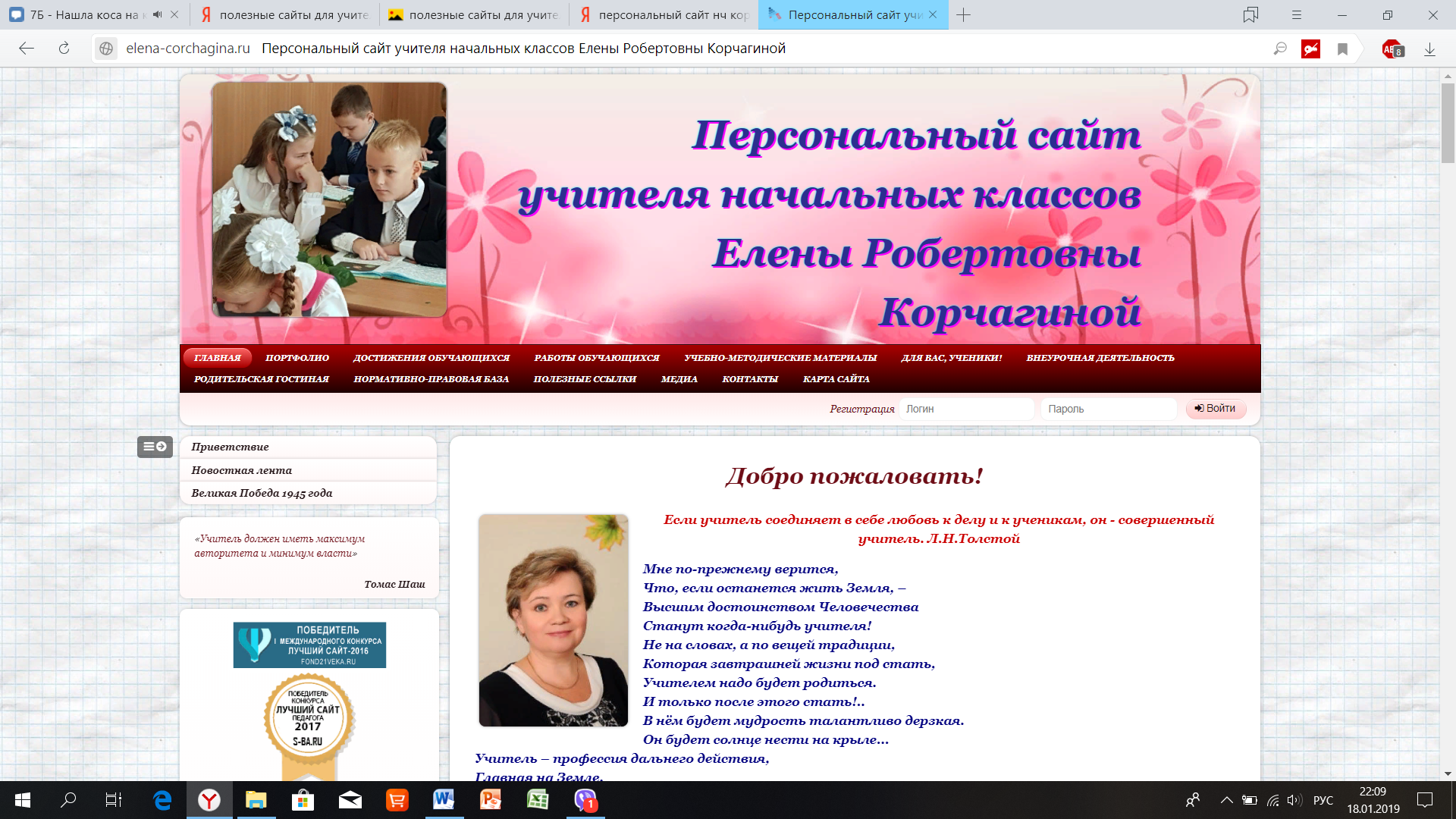Viewport: 1456px width, 819px height.
Task: Mute the playing tab's speaker icon
Action: click(158, 14)
